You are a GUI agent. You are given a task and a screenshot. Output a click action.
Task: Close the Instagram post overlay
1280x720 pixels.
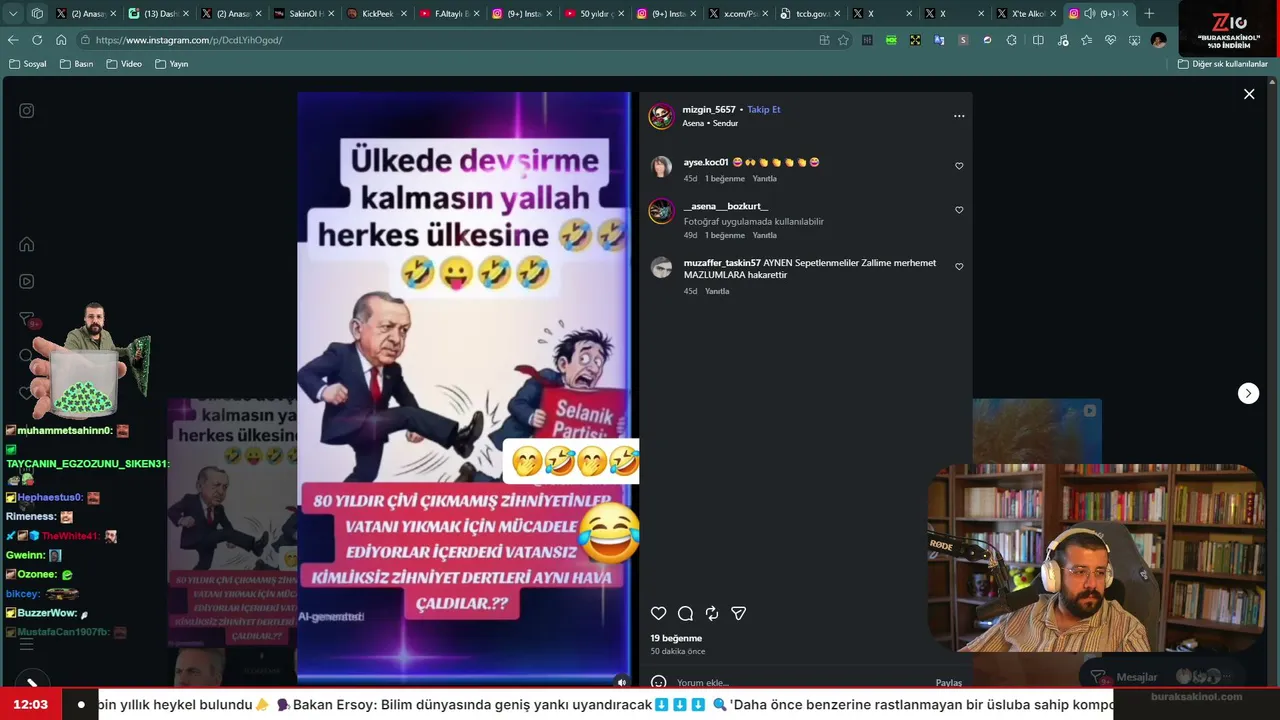tap(1249, 94)
